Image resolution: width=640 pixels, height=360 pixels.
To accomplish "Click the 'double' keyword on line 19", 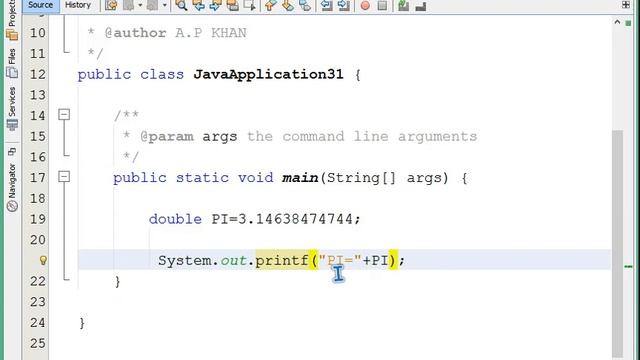I will click(x=175, y=219).
